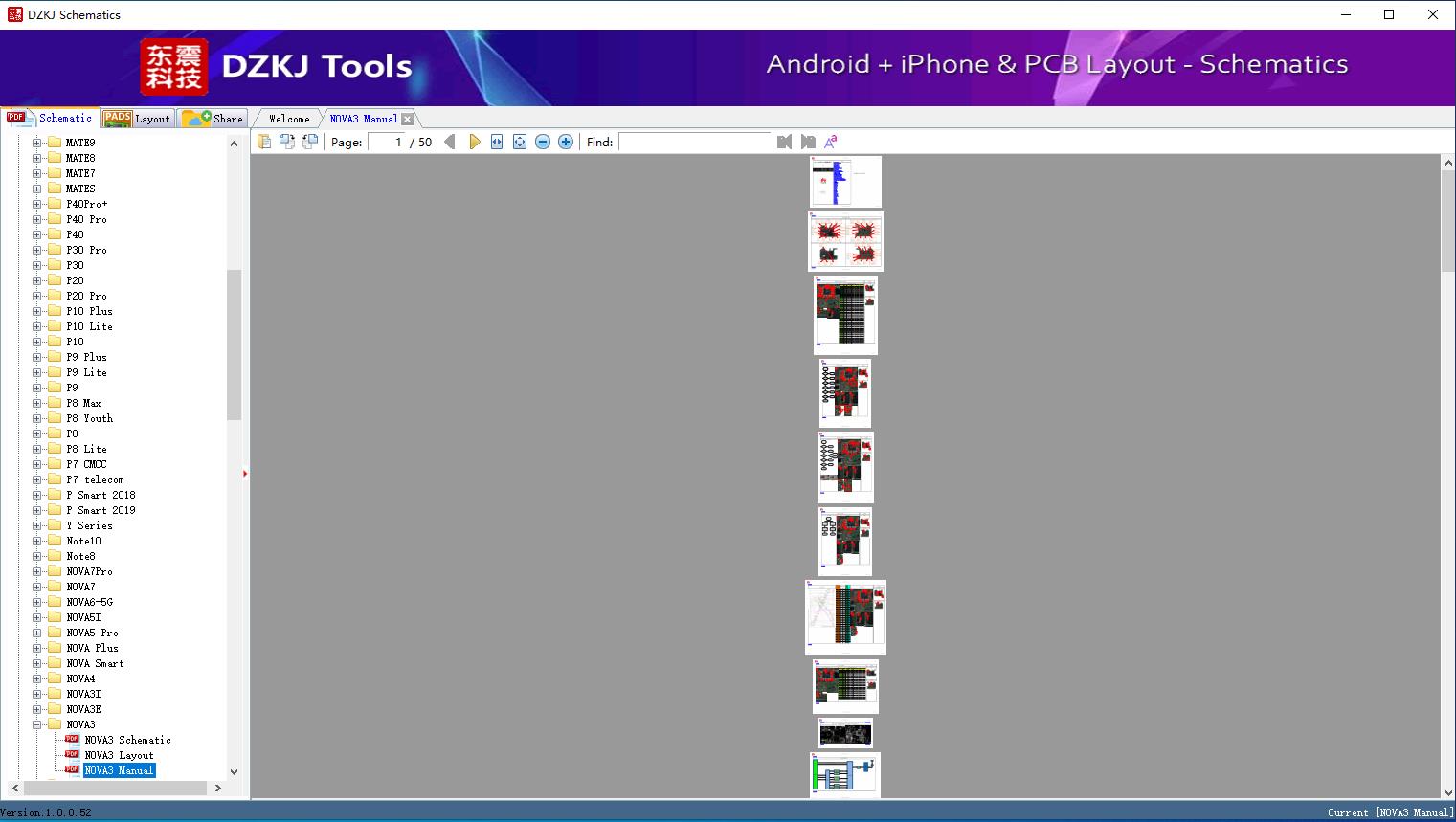Image resolution: width=1456 pixels, height=822 pixels.
Task: Expand the P9 Lite folder
Action: (x=37, y=372)
